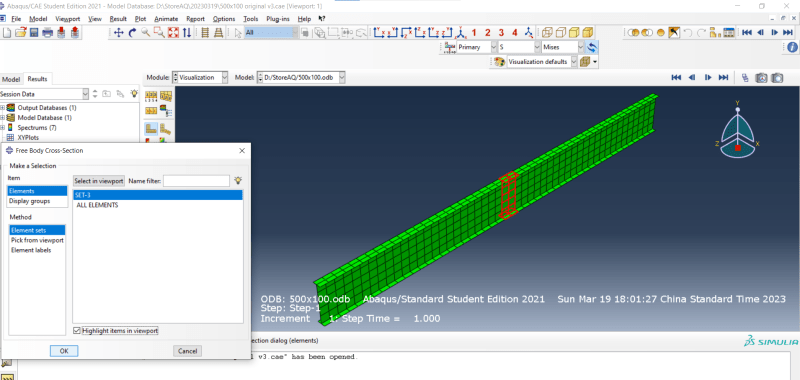Image resolution: width=800 pixels, height=380 pixels.
Task: Click the Box Zoom view tool
Action: (x=159, y=33)
